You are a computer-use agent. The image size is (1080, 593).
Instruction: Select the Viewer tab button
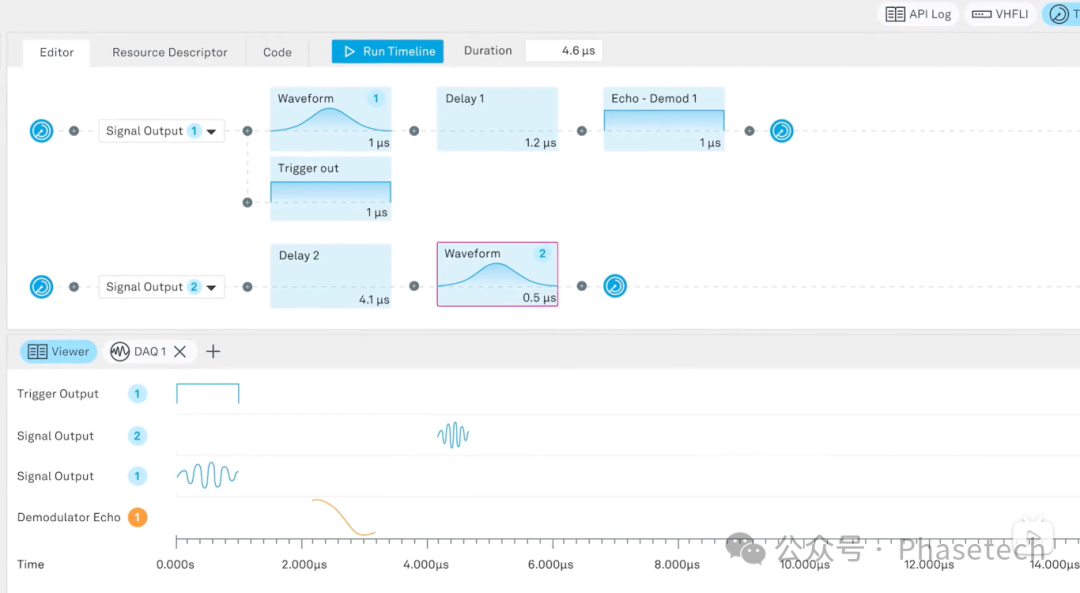(59, 352)
